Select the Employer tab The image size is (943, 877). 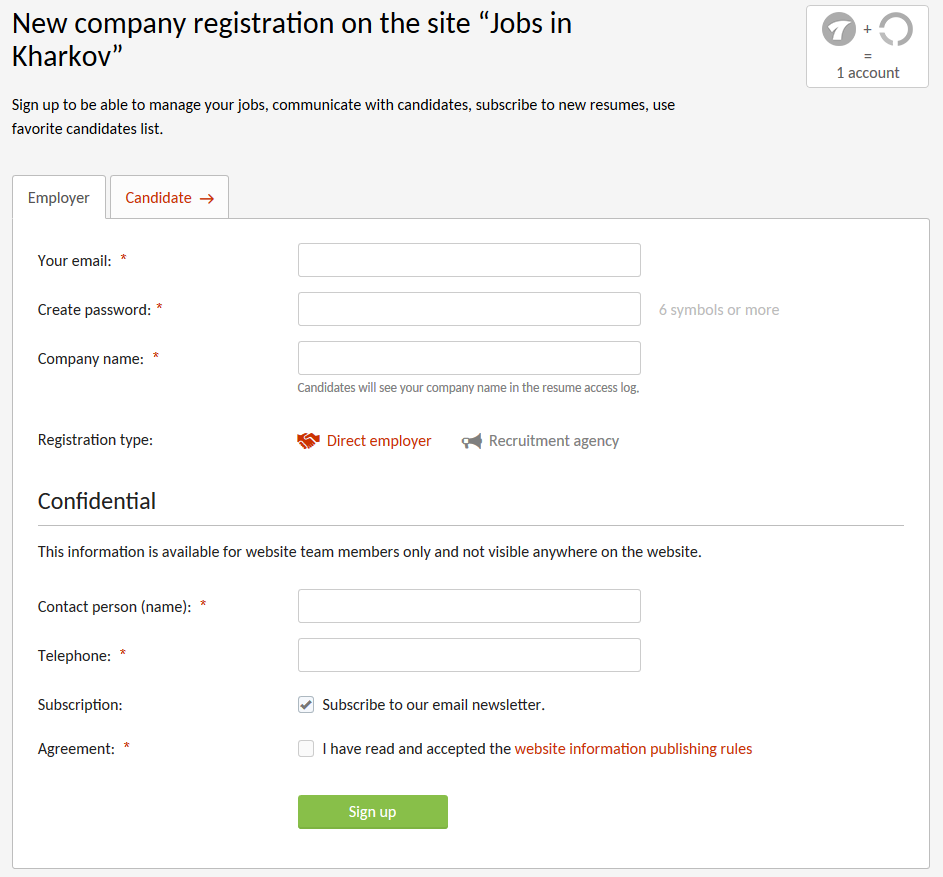(x=59, y=198)
